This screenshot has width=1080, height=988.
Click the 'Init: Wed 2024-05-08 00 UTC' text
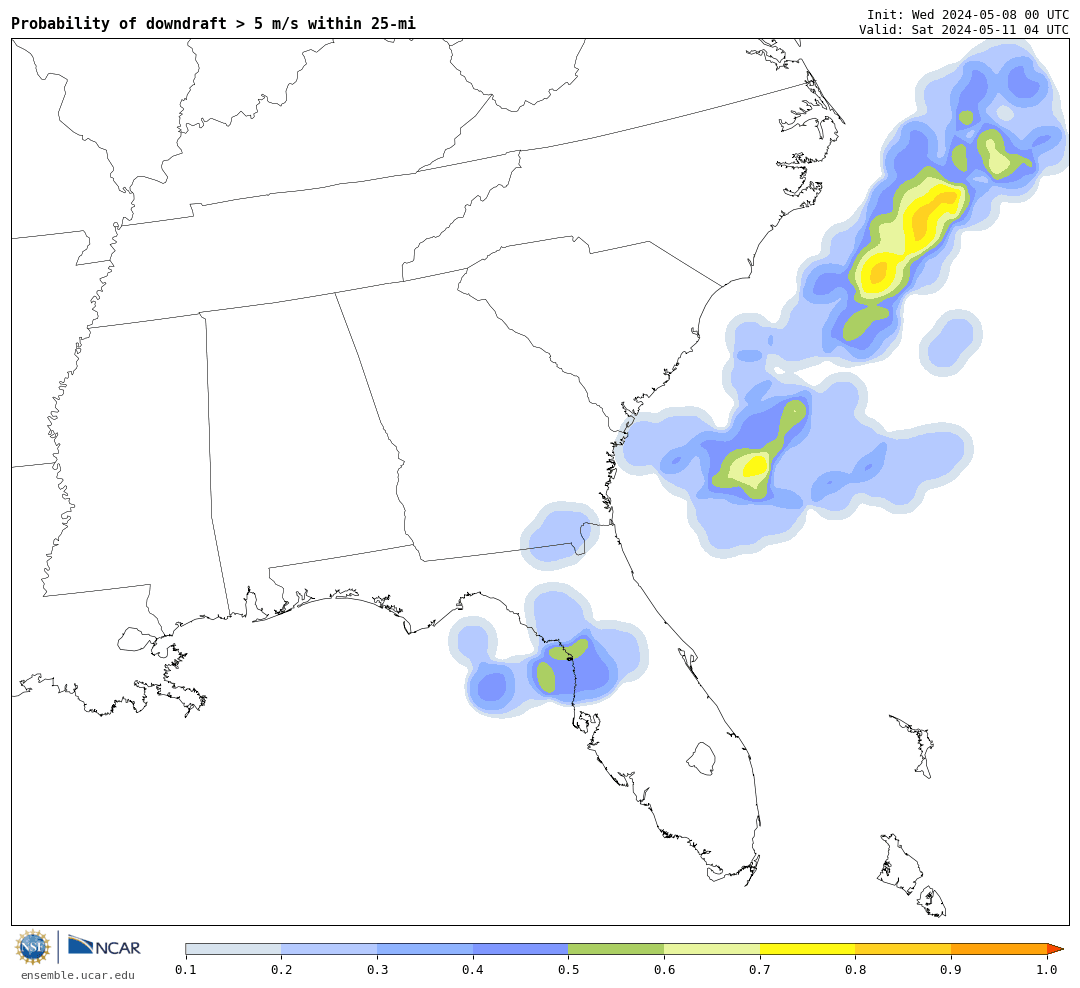pyautogui.click(x=968, y=14)
